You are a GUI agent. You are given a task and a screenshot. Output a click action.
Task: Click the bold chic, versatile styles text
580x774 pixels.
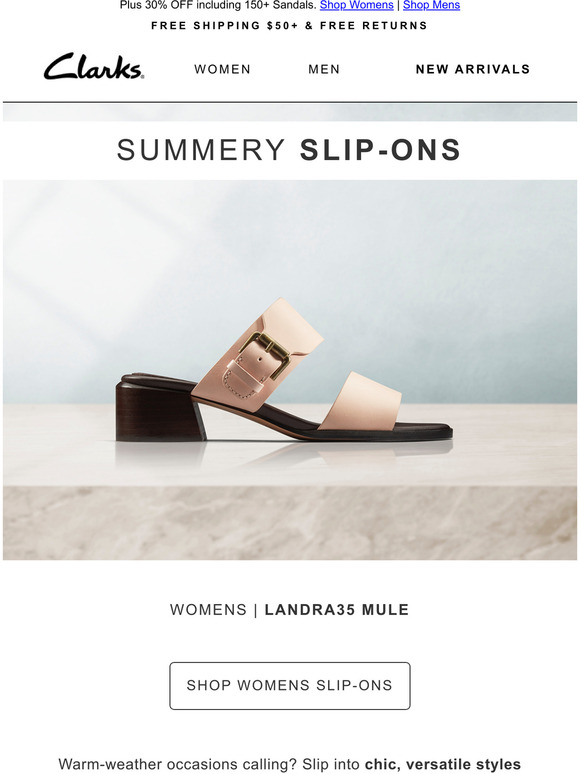(443, 764)
